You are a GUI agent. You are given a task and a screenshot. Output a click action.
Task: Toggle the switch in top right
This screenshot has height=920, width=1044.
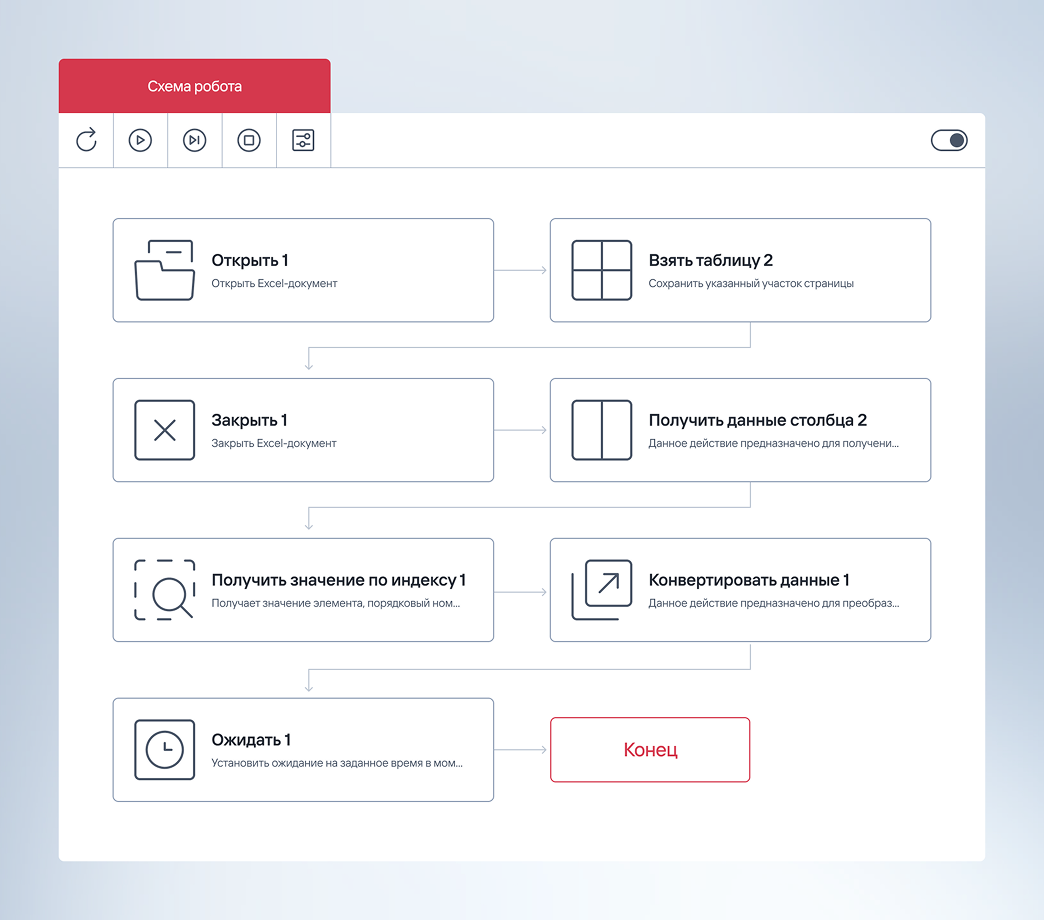[949, 140]
